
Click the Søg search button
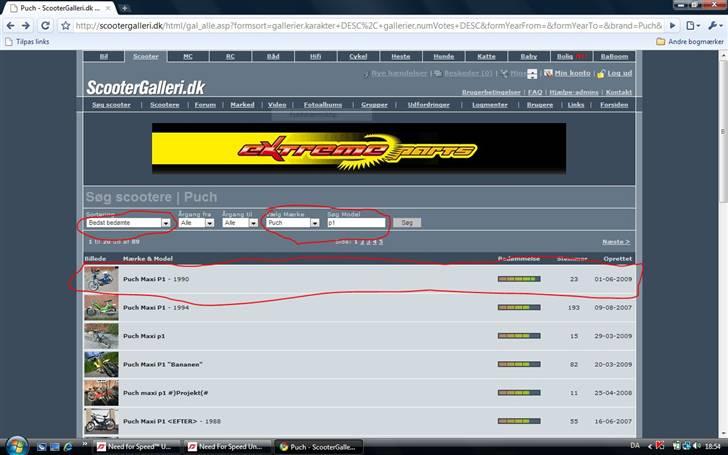coord(407,223)
